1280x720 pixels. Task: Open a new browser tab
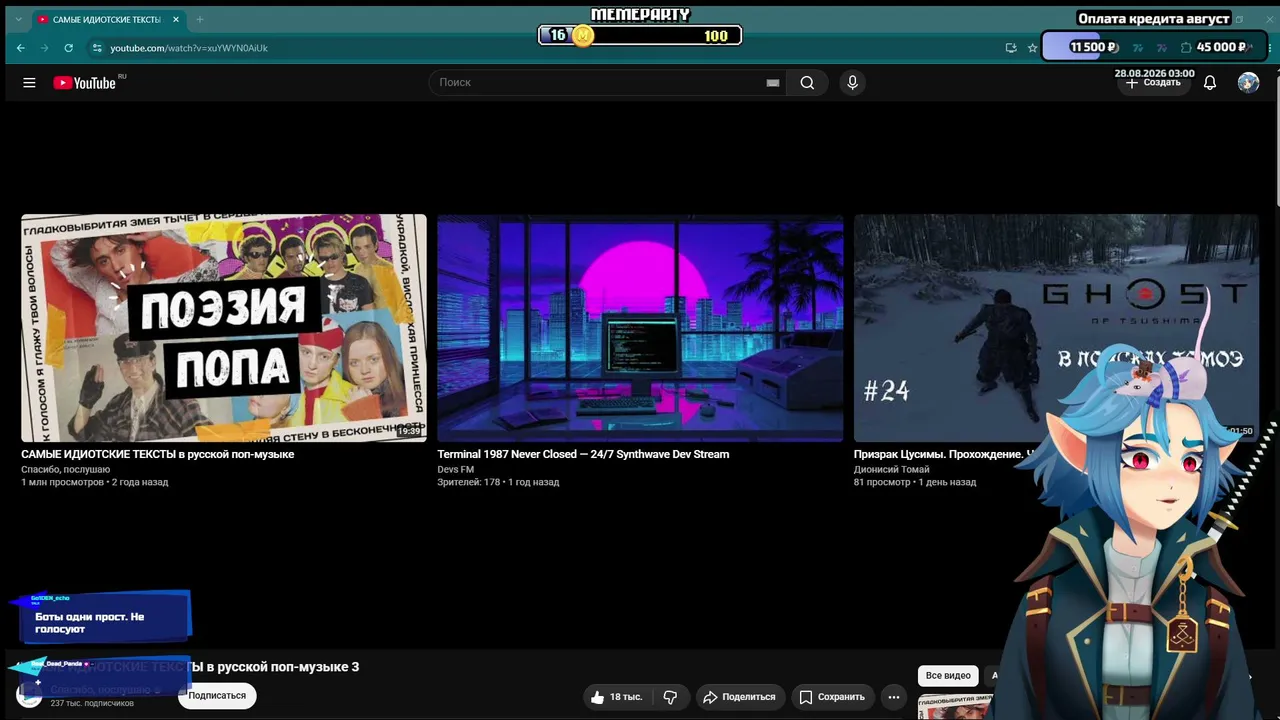(200, 20)
